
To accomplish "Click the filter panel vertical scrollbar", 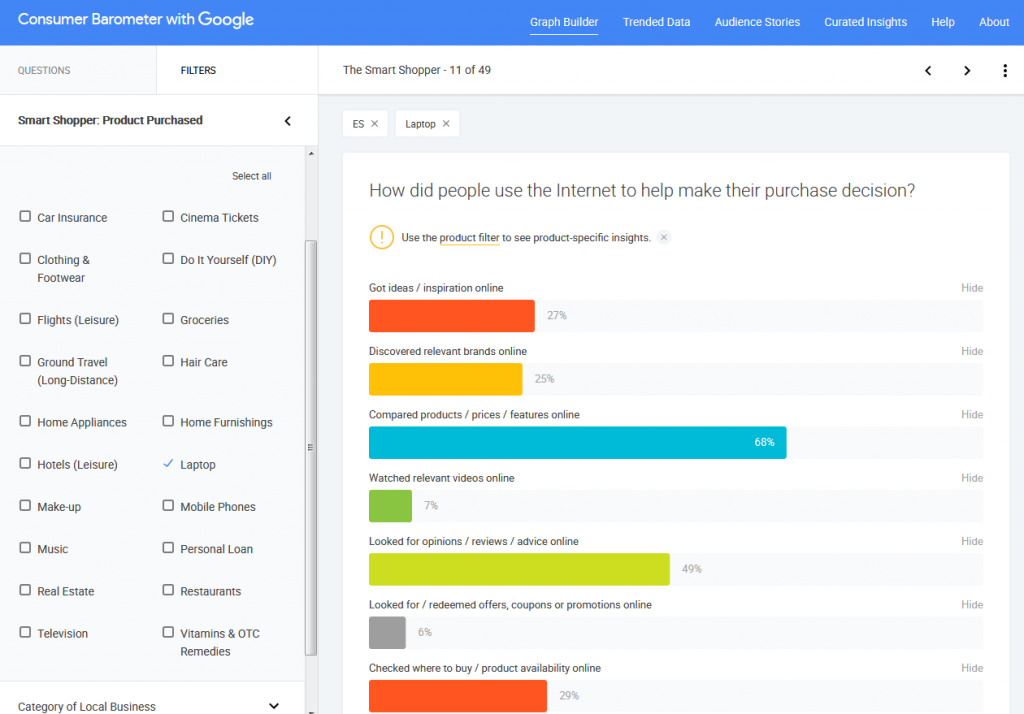I will pos(311,447).
